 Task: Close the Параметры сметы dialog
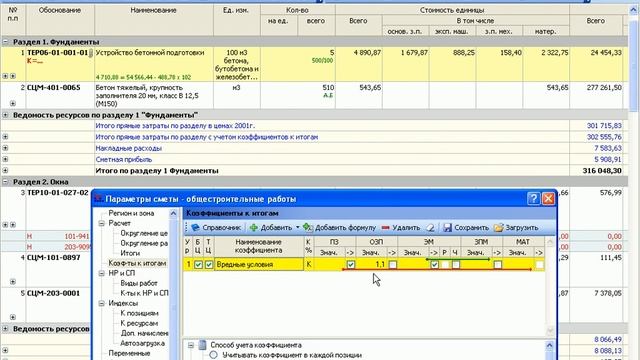pos(548,199)
